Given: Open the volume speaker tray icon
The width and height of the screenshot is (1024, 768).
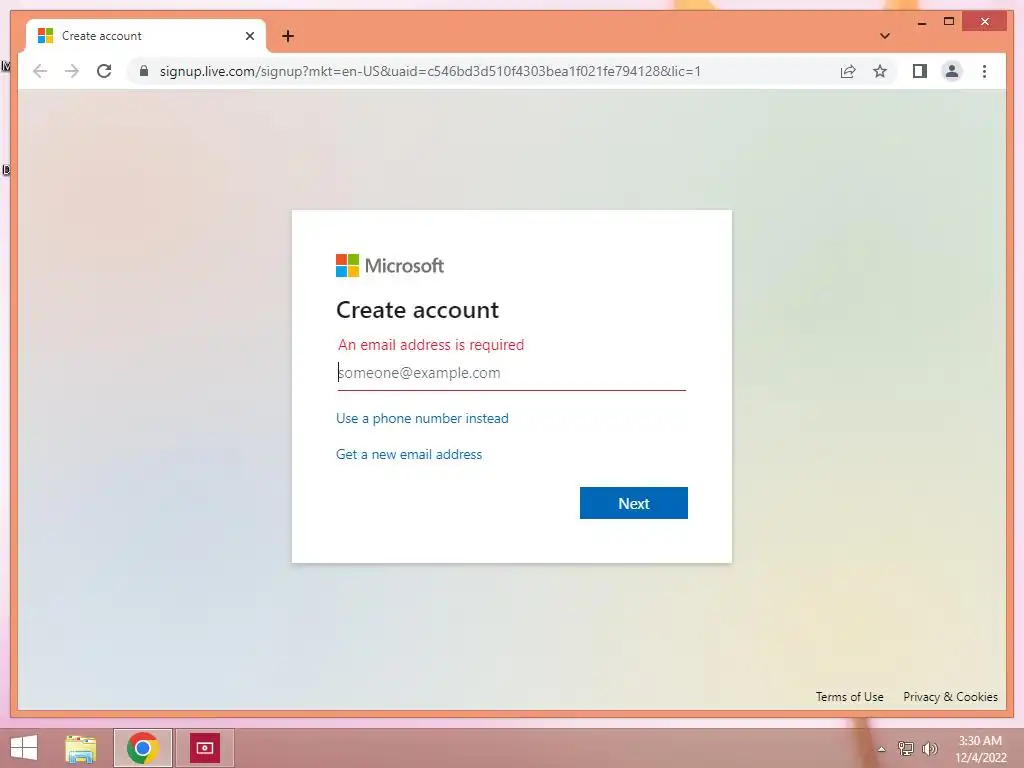Looking at the screenshot, I should point(929,748).
